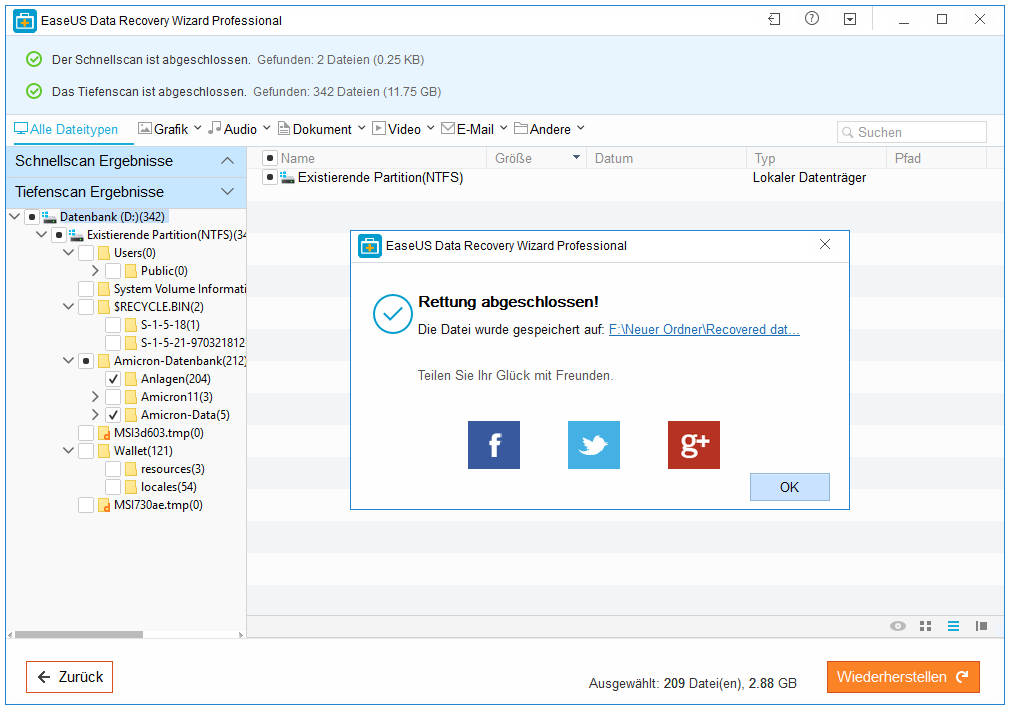Screen dimensions: 1010x712
Task: Share on Facebook icon in dialog
Action: (493, 445)
